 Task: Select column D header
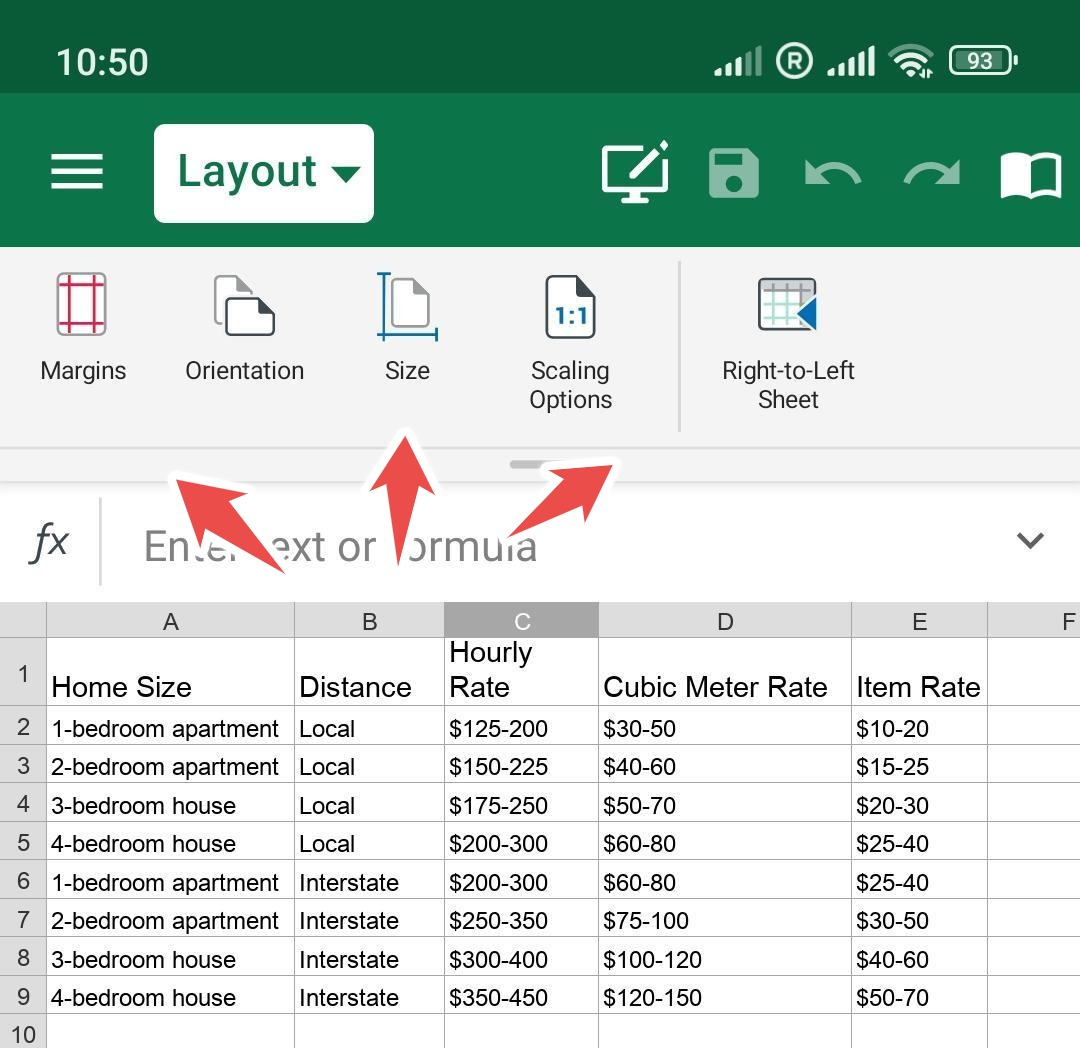click(x=725, y=621)
